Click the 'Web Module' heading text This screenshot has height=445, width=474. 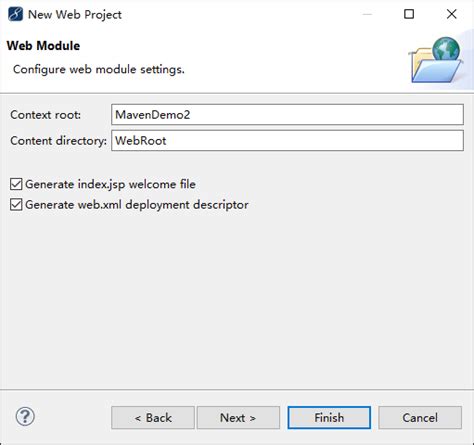[43, 46]
